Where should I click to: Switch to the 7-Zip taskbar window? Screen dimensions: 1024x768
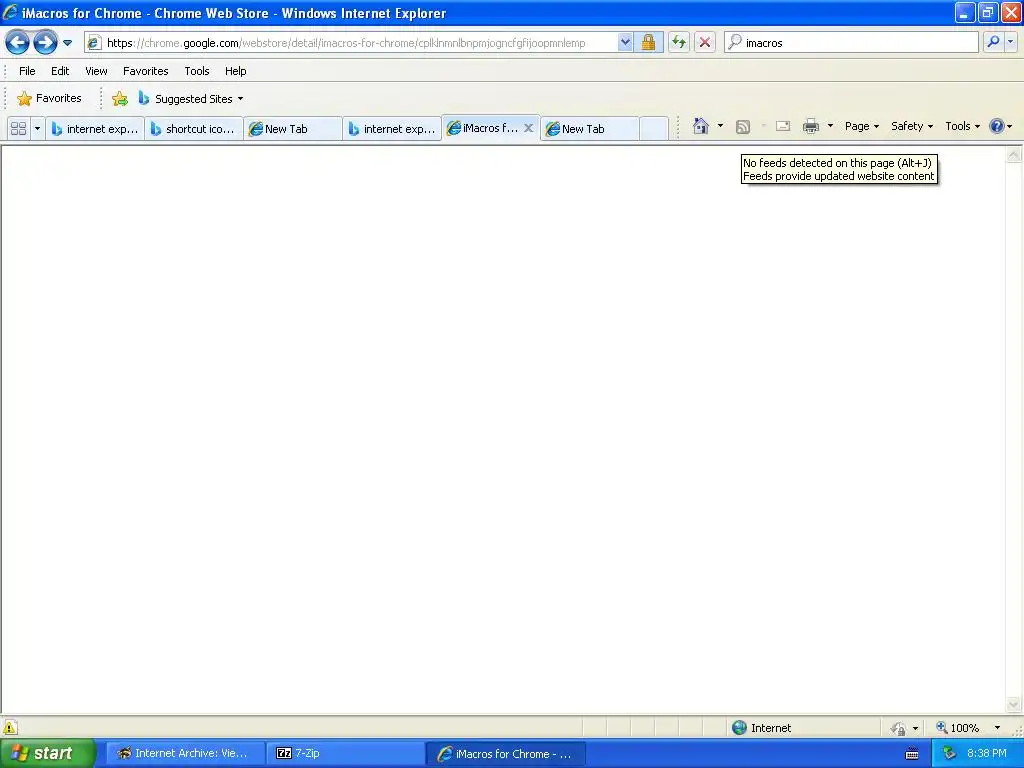pyautogui.click(x=345, y=753)
